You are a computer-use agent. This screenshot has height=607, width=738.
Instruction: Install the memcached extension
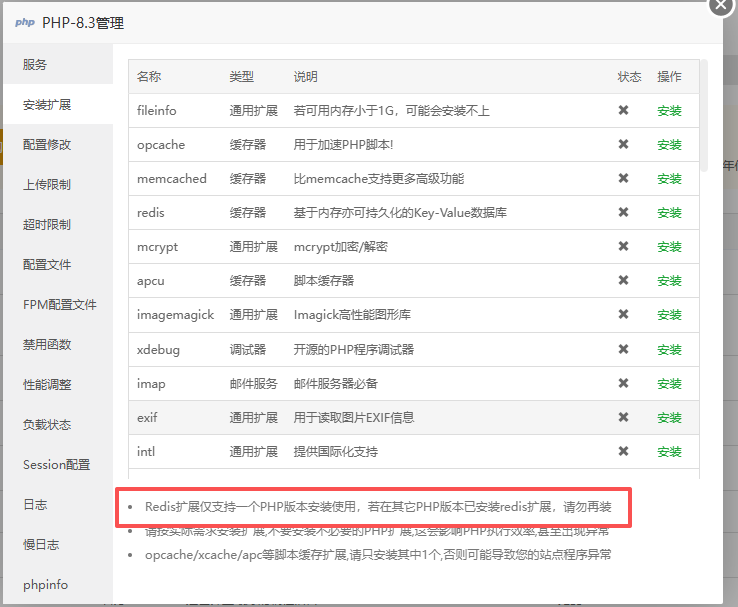click(x=669, y=179)
